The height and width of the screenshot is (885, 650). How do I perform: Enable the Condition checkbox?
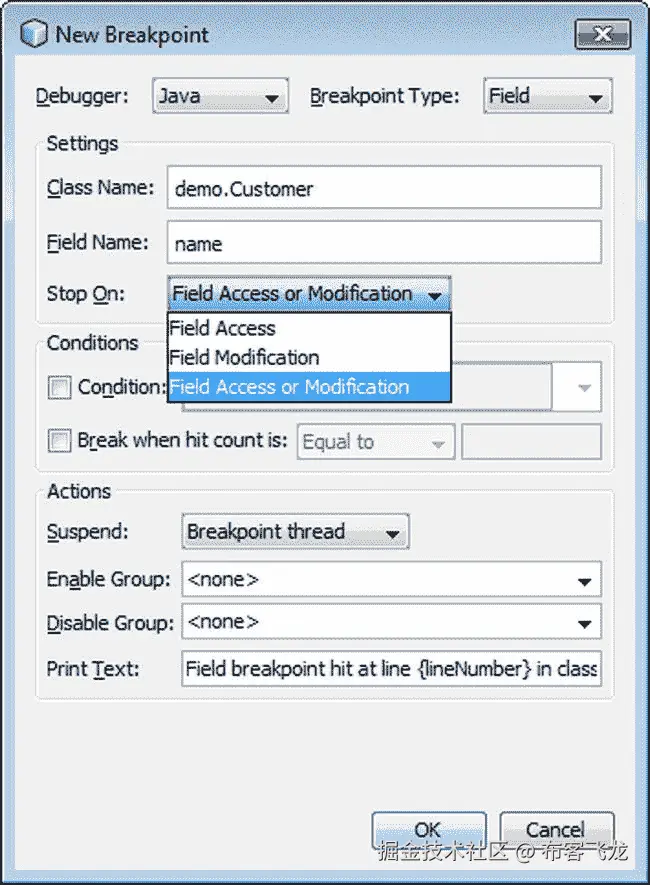pyautogui.click(x=58, y=388)
